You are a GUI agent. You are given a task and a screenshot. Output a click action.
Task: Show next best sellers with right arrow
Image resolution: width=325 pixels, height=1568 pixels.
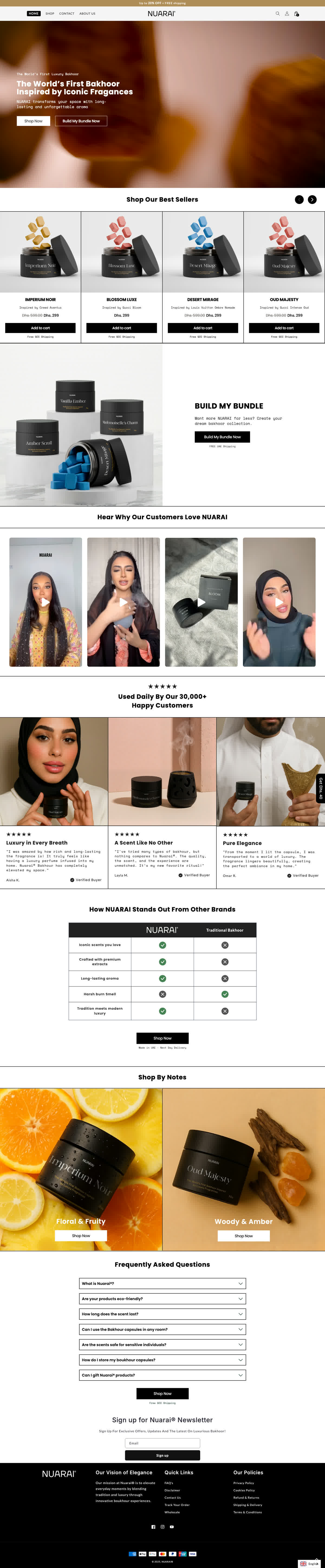312,200
